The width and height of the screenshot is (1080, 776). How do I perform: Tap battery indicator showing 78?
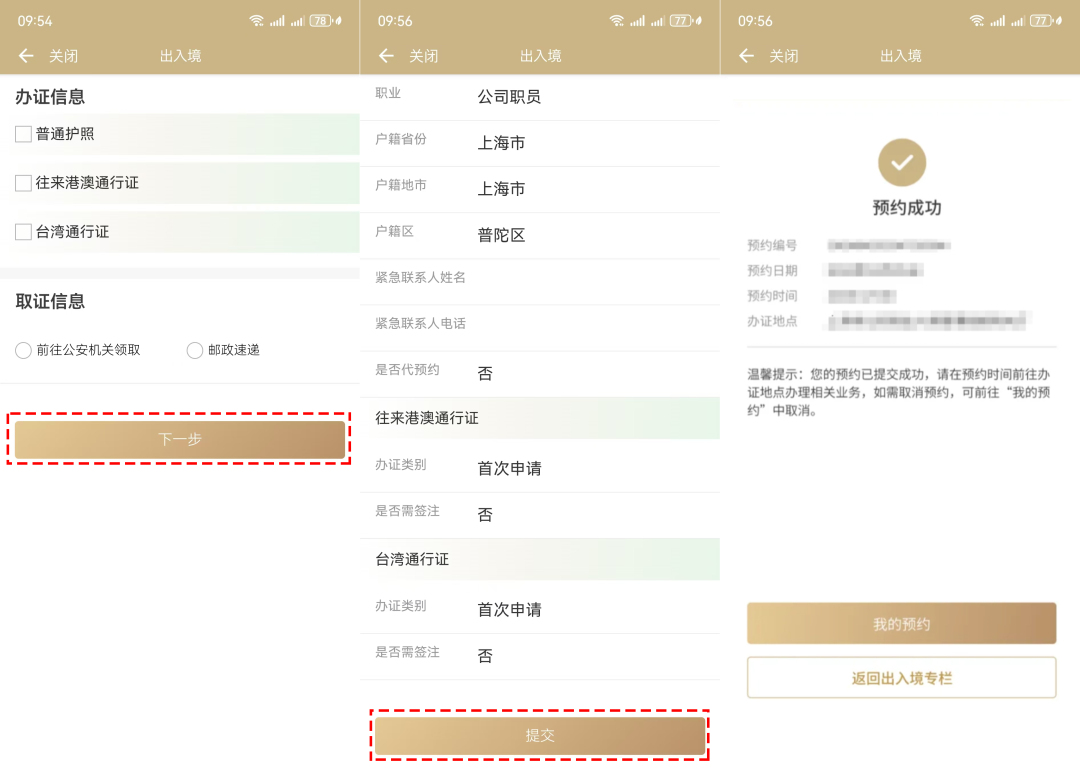[320, 21]
